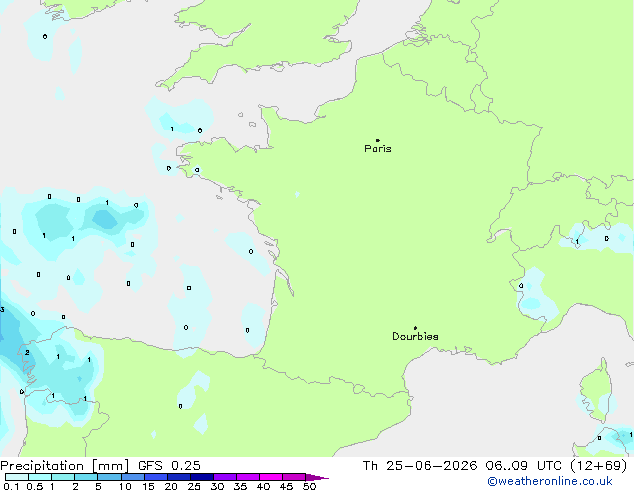Click the '06..09 UTC' time range text

click(524, 466)
